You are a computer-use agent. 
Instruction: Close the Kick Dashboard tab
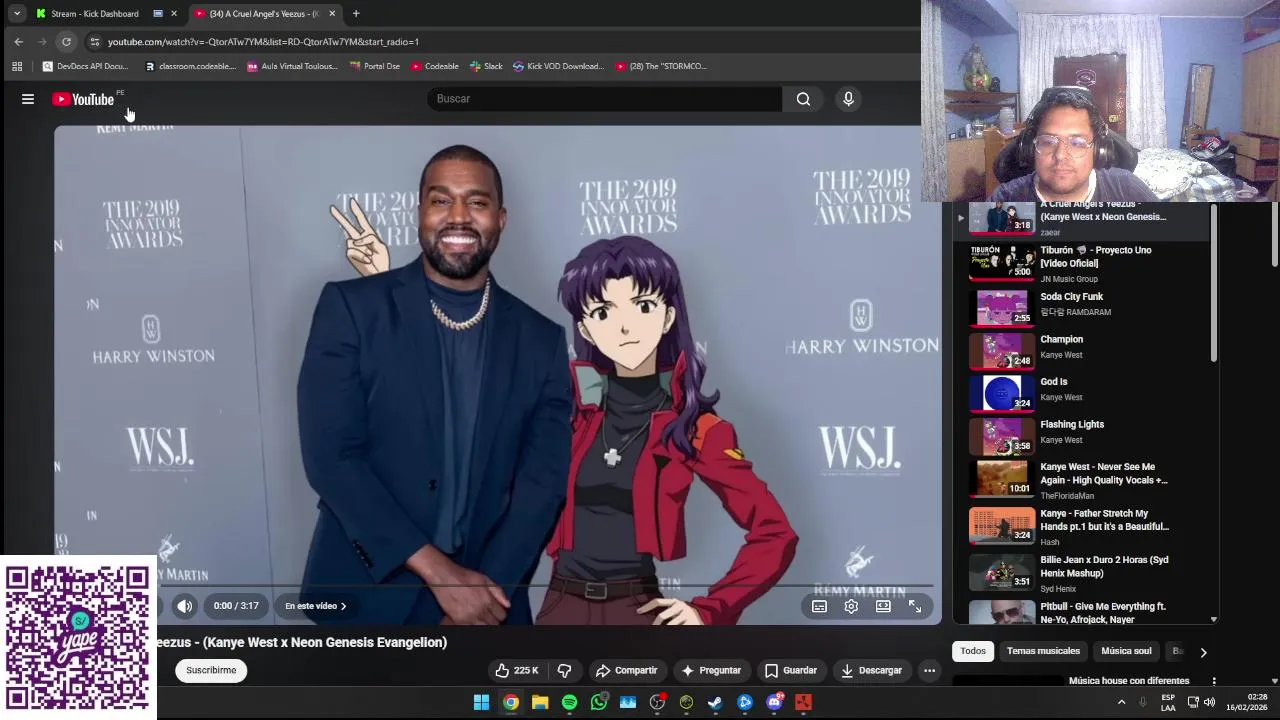pos(174,14)
